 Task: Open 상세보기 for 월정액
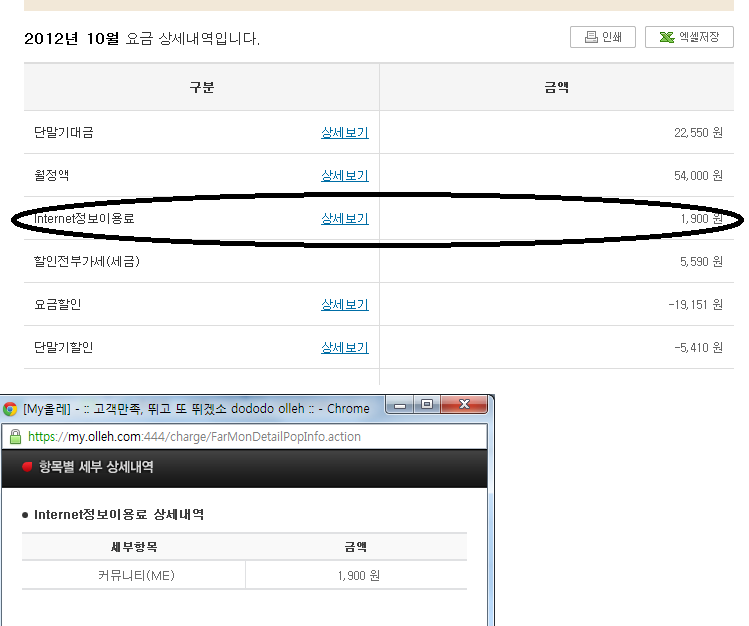pyautogui.click(x=344, y=175)
